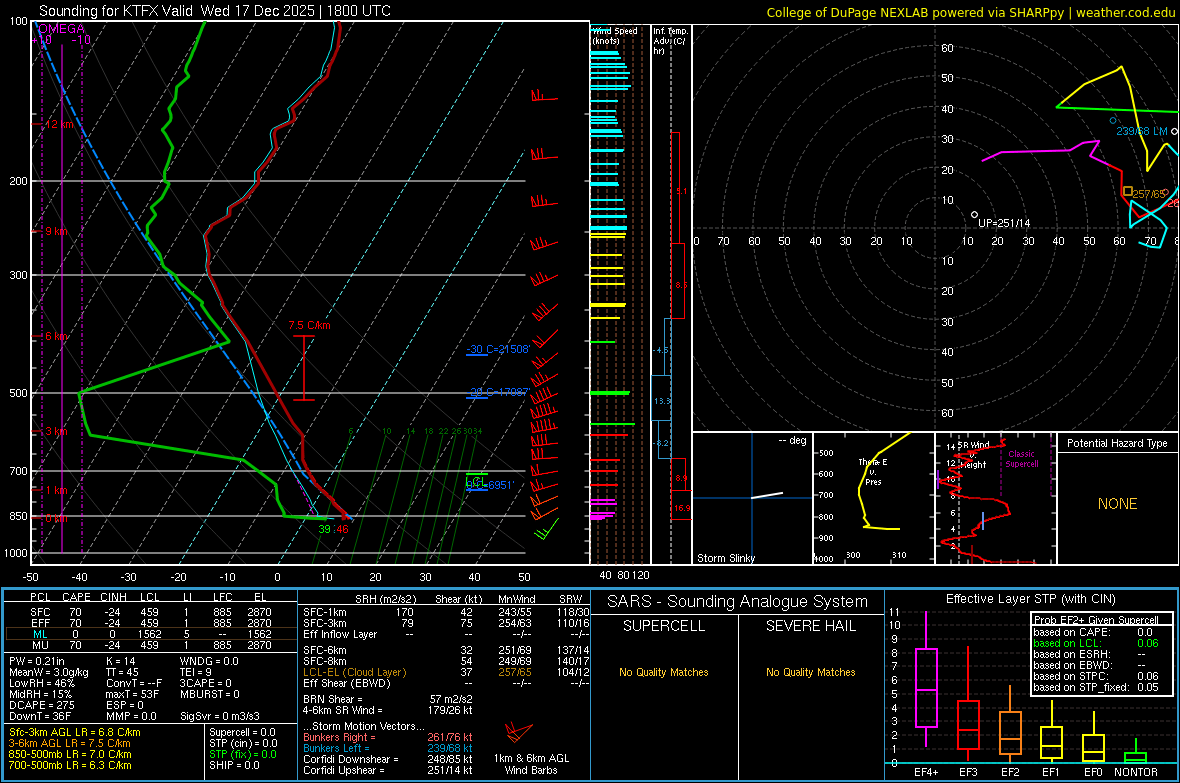Select the SFC parcel row

click(x=150, y=612)
